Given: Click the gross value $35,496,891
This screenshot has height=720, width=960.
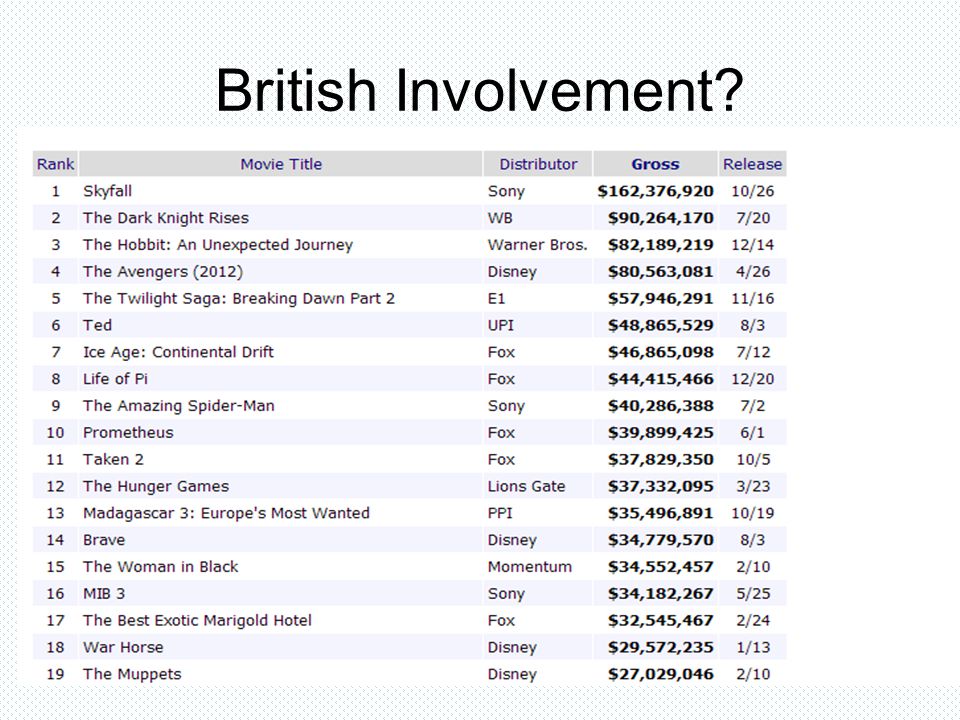Looking at the screenshot, I should tap(661, 514).
